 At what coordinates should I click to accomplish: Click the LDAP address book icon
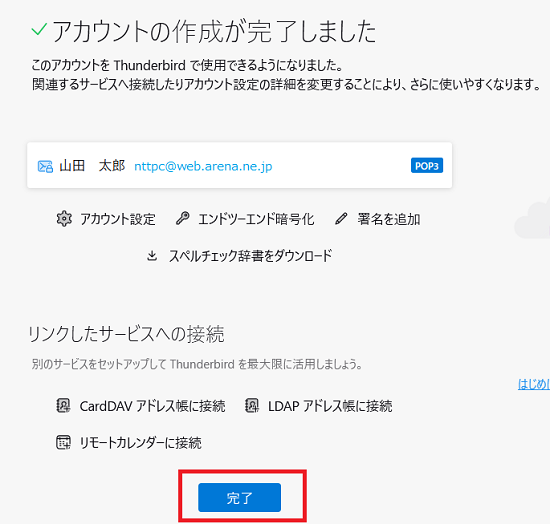252,406
